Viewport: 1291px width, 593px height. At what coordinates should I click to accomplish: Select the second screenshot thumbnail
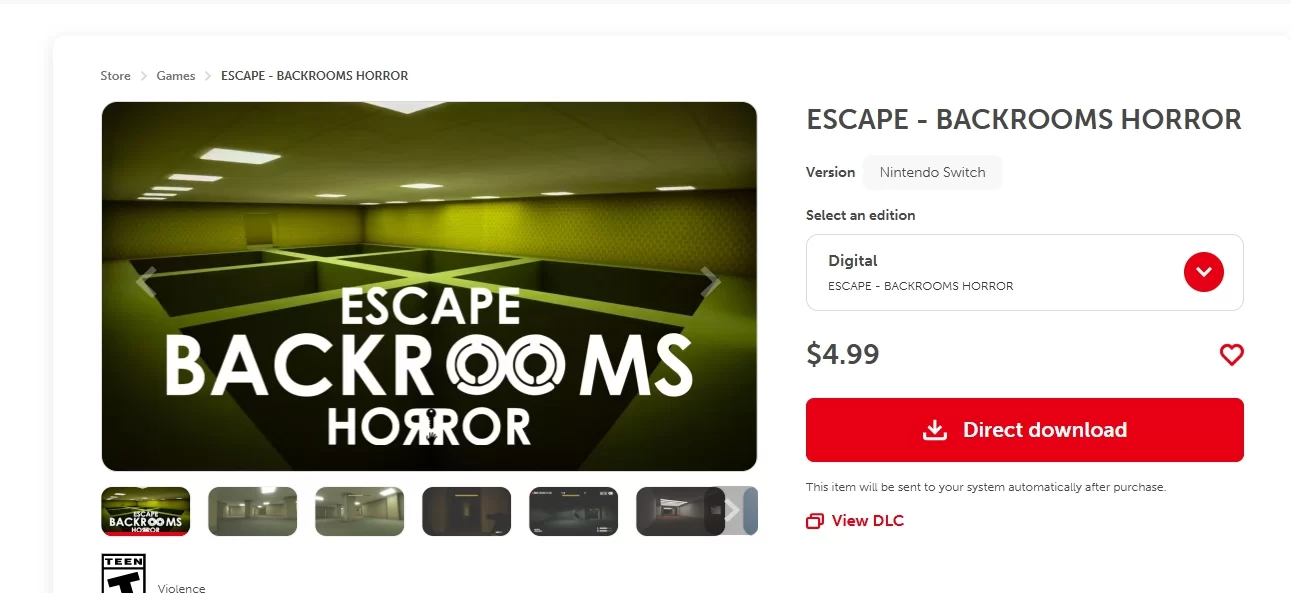coord(252,511)
